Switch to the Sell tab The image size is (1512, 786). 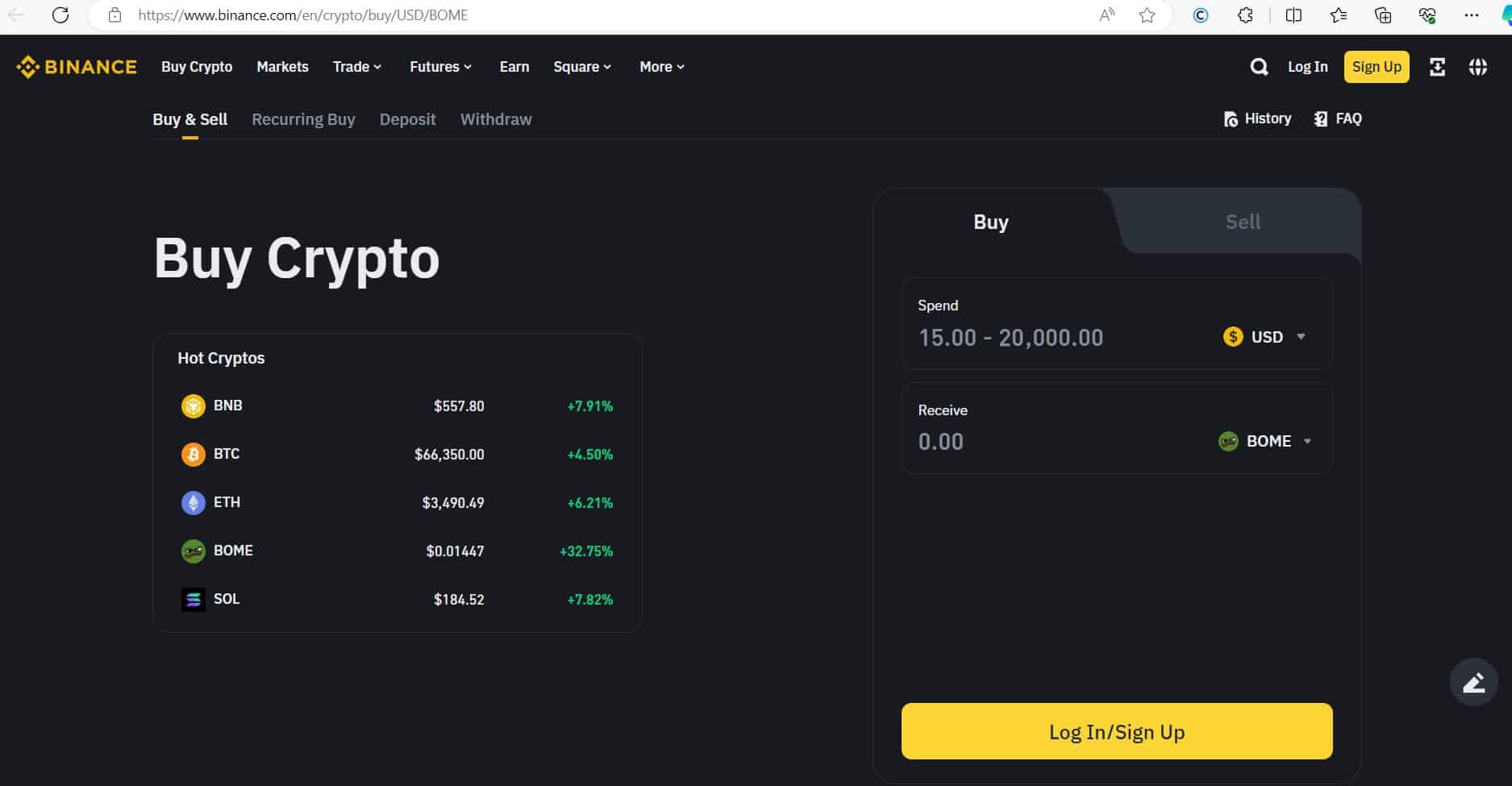coord(1243,222)
